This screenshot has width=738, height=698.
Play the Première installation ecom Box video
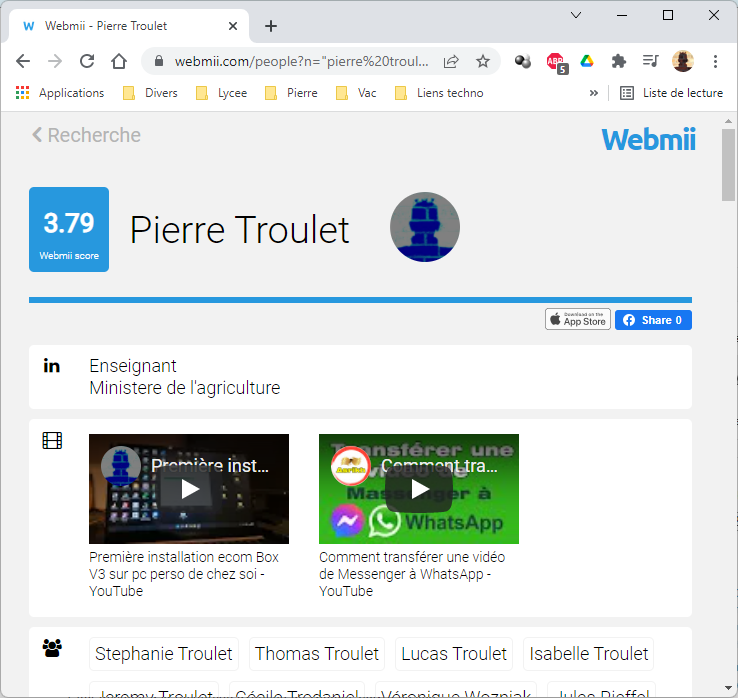pos(189,489)
